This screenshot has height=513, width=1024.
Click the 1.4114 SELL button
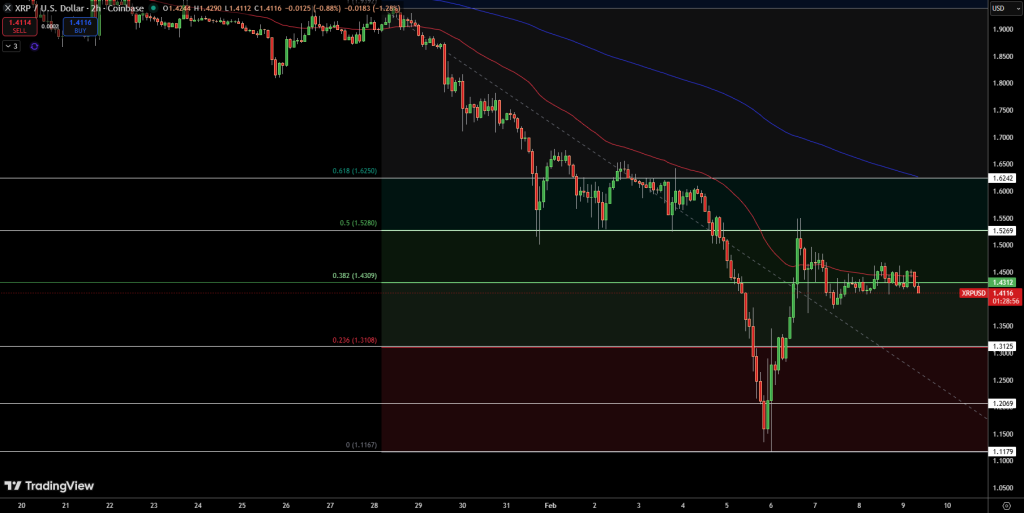(x=20, y=26)
